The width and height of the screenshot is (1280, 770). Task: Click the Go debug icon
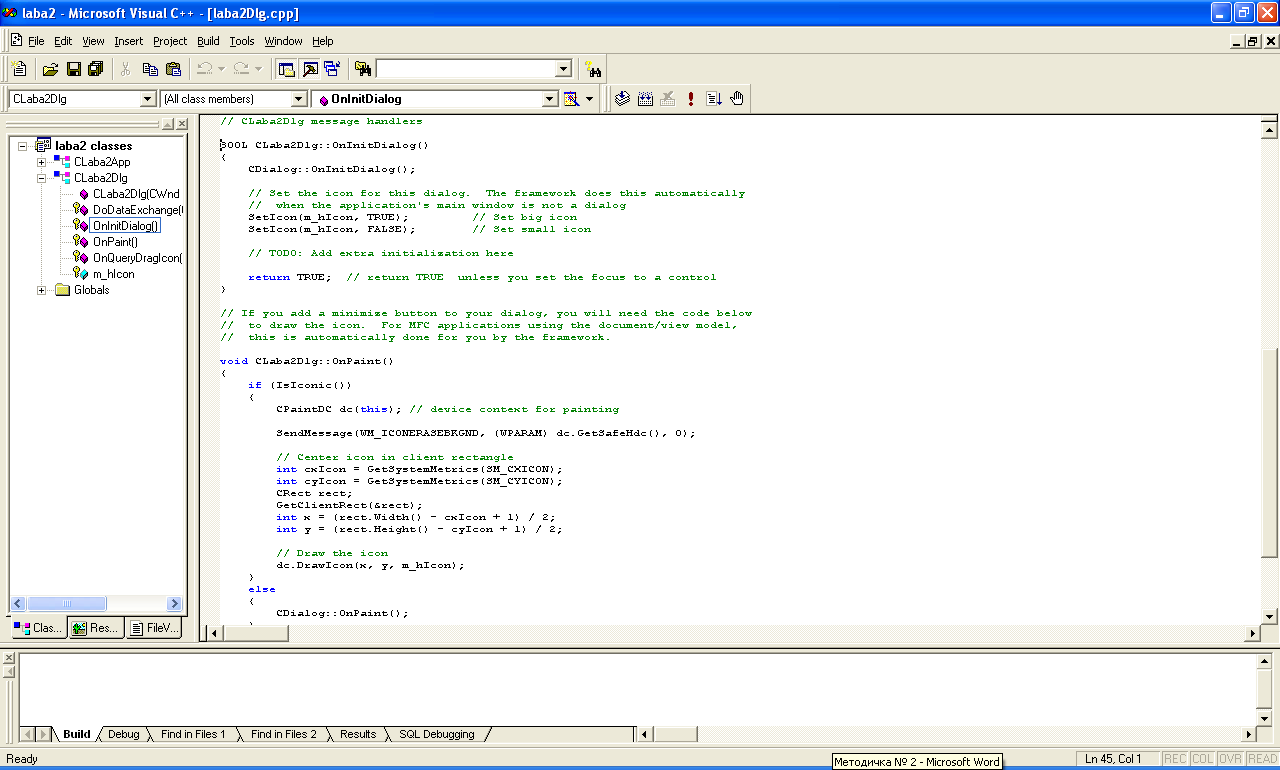coord(714,99)
